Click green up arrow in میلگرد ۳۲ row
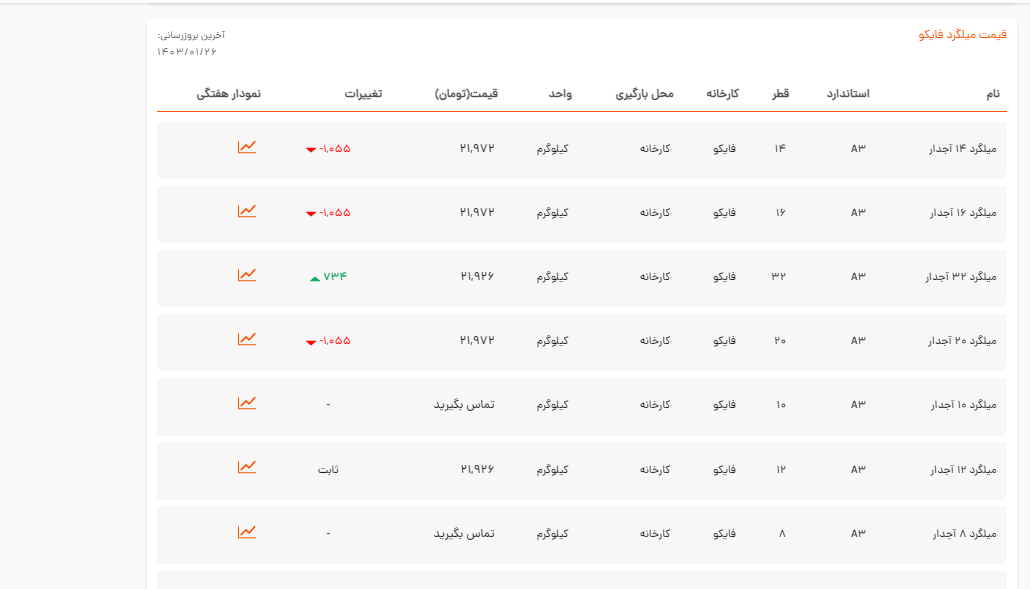Screen dimensions: 1030x589 click(315, 278)
